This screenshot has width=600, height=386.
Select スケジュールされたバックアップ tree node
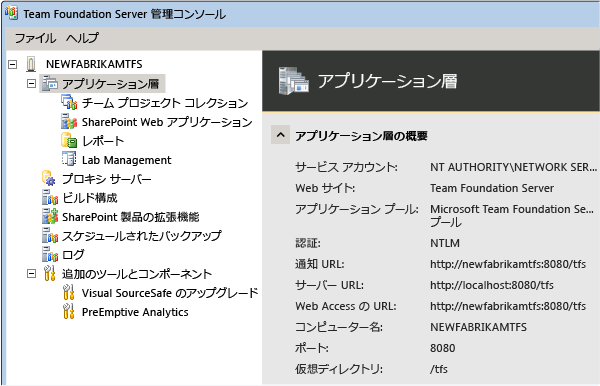click(x=142, y=236)
